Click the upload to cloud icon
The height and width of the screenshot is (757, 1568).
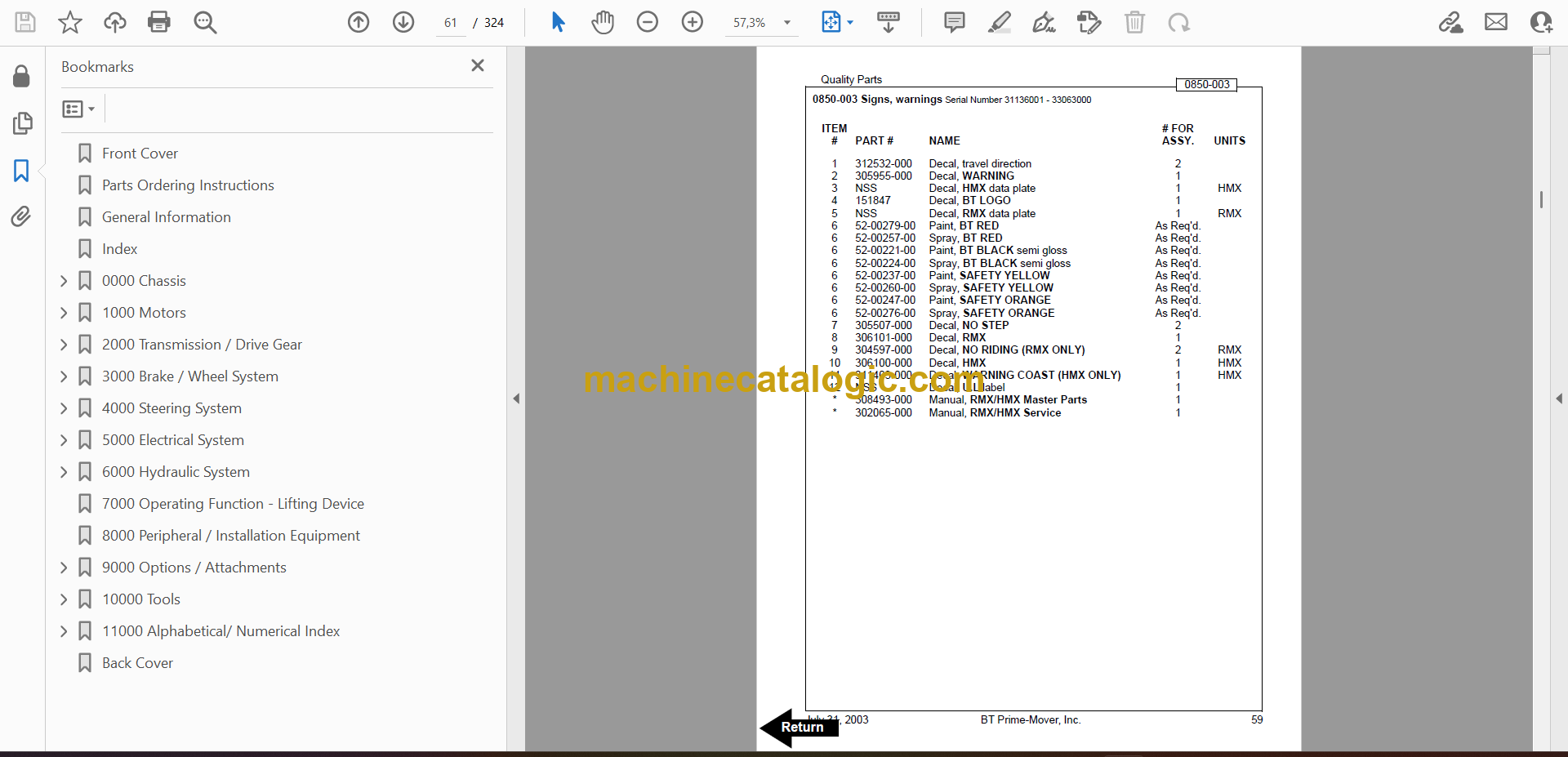pyautogui.click(x=115, y=22)
